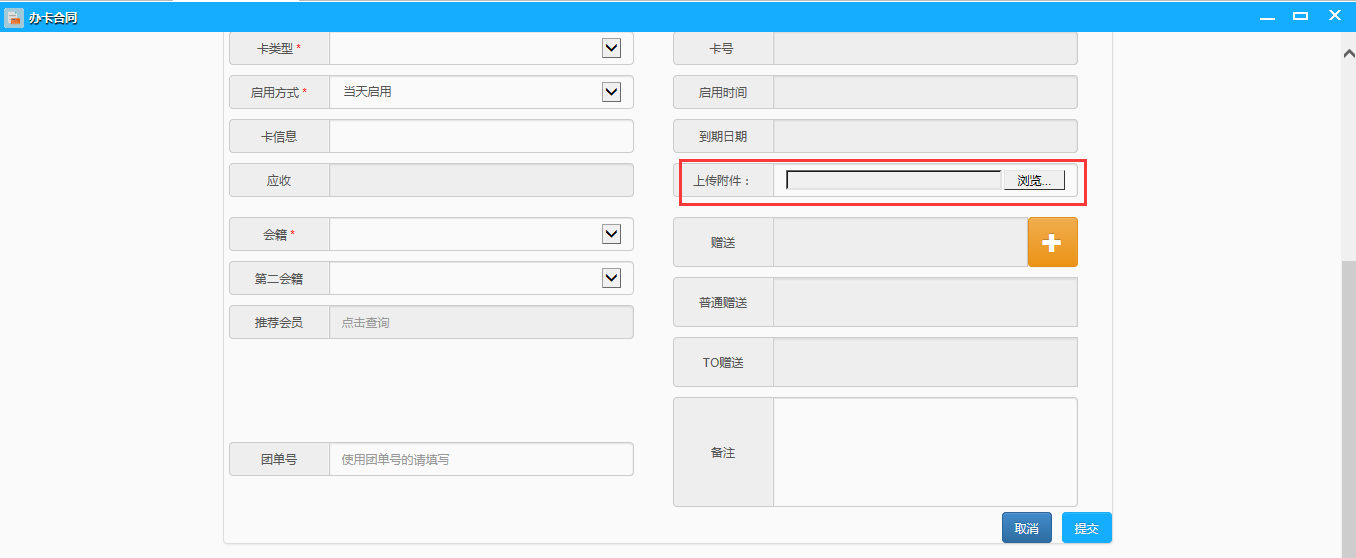The width and height of the screenshot is (1356, 558).
Task: Click the 普通赠送 field
Action: [x=925, y=302]
